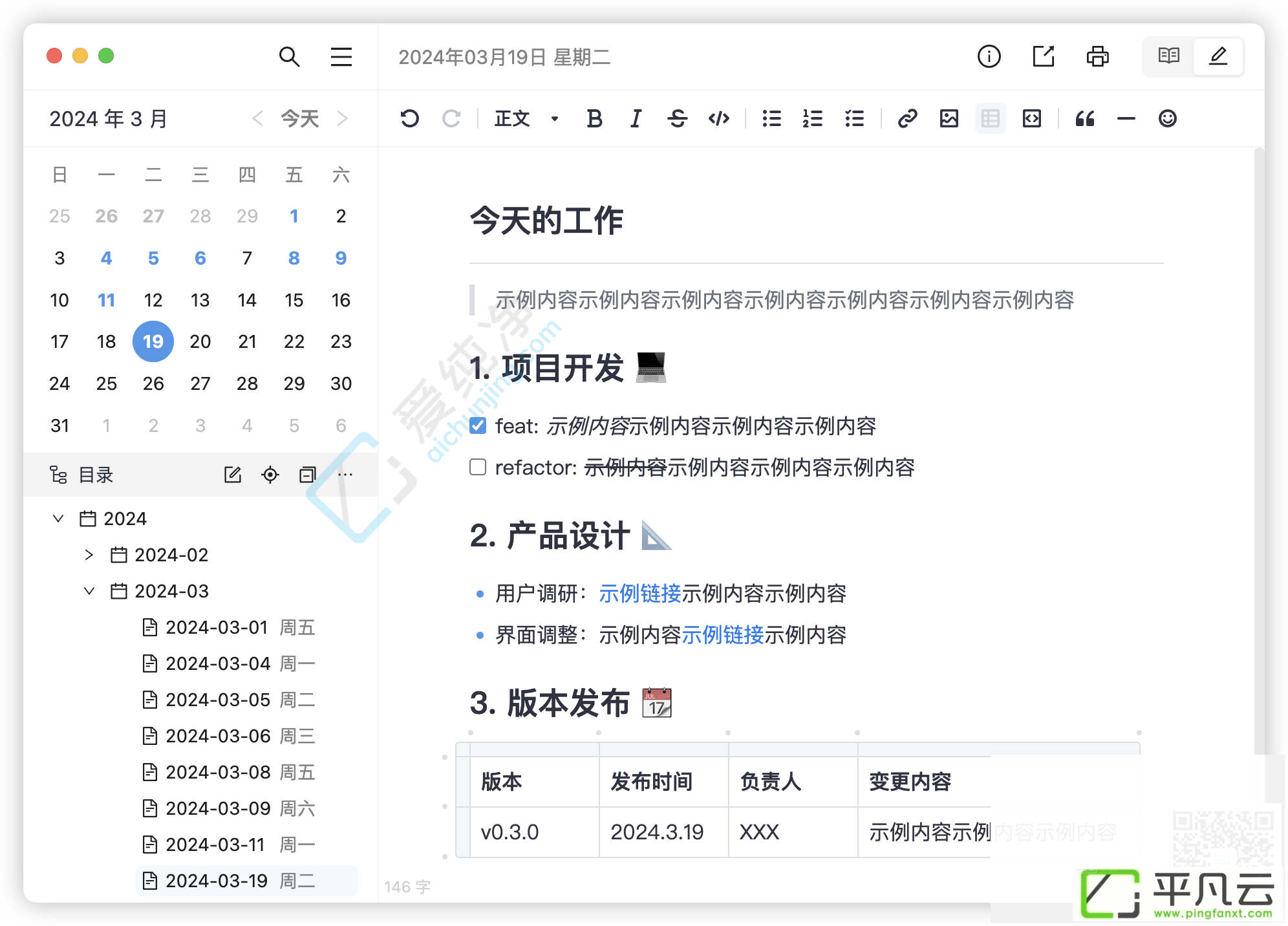Insert a bulleted list
Viewport: 1288px width, 926px height.
point(771,118)
